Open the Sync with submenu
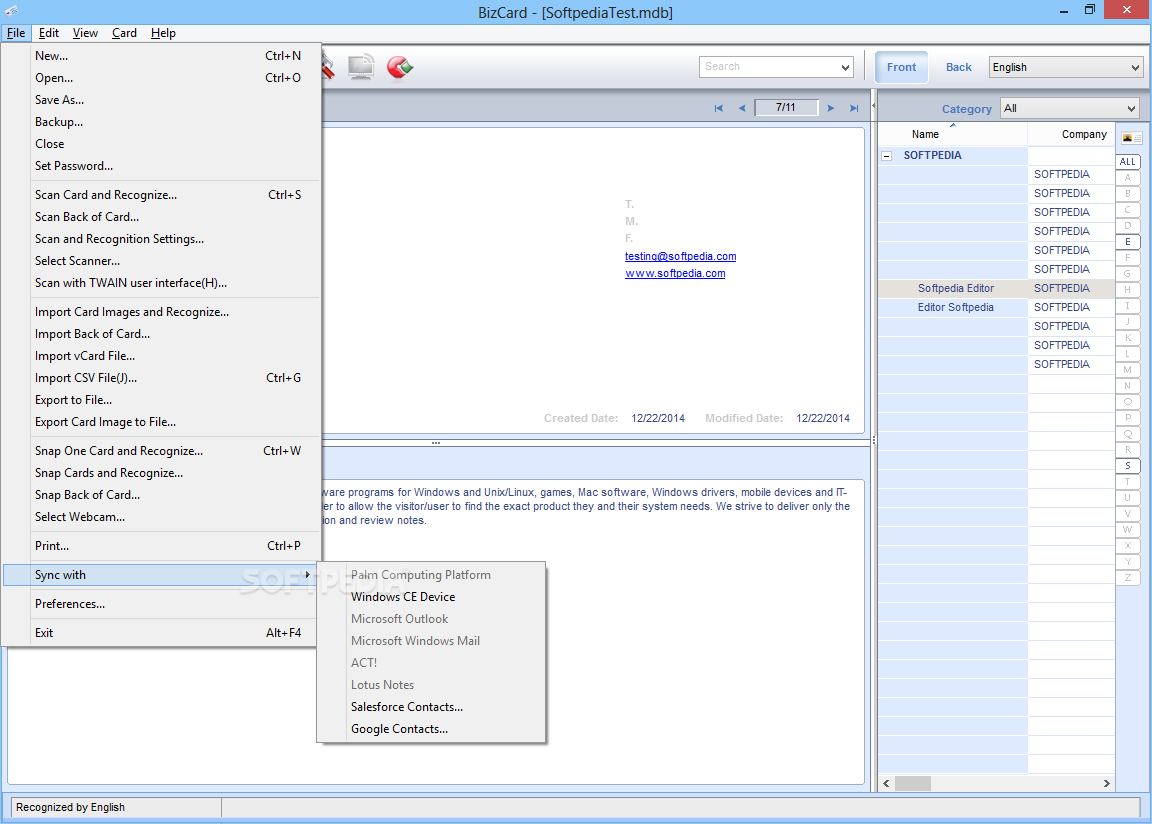This screenshot has width=1152, height=824. (x=161, y=575)
